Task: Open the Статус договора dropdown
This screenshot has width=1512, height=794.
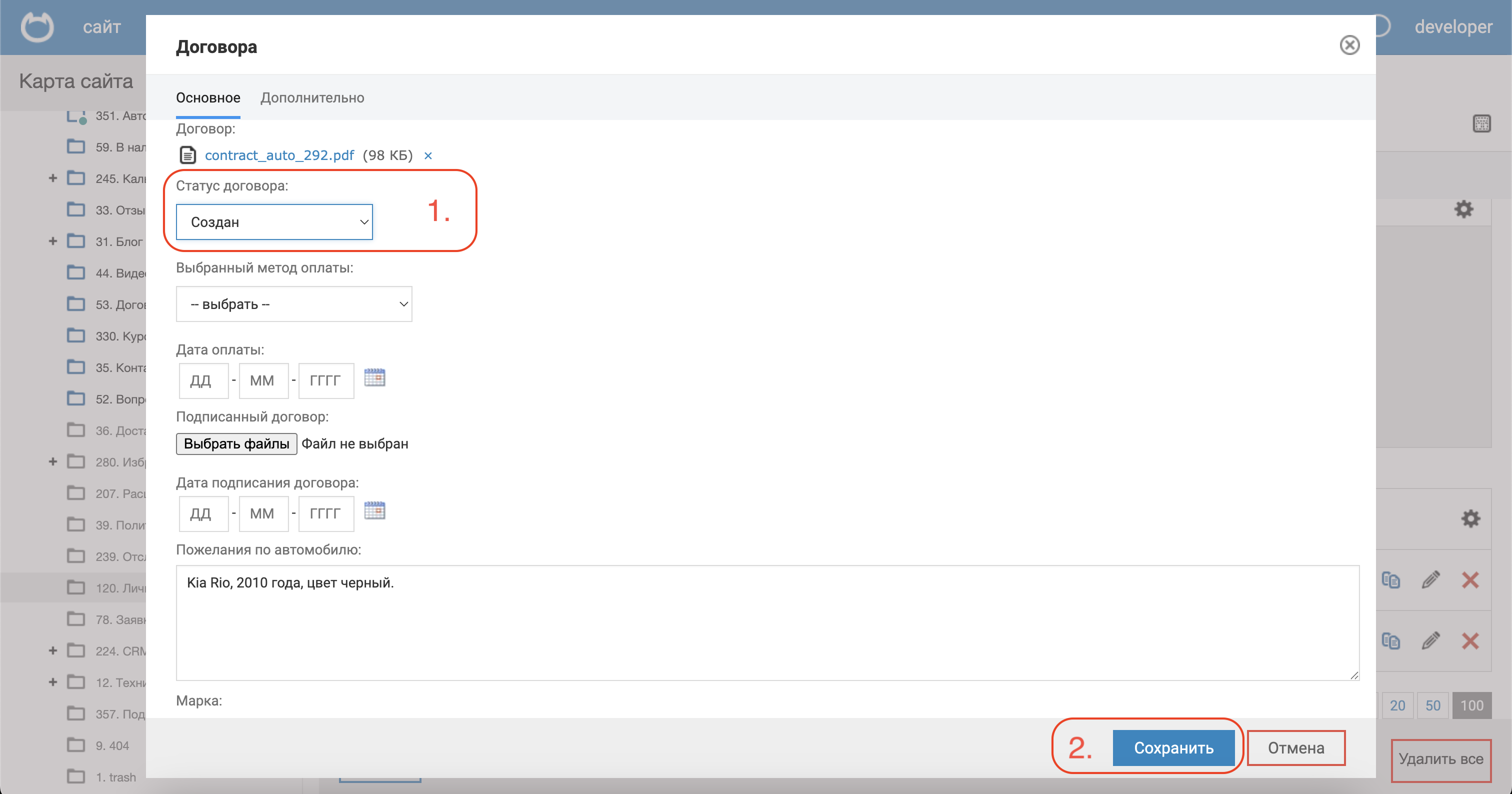Action: click(x=274, y=222)
